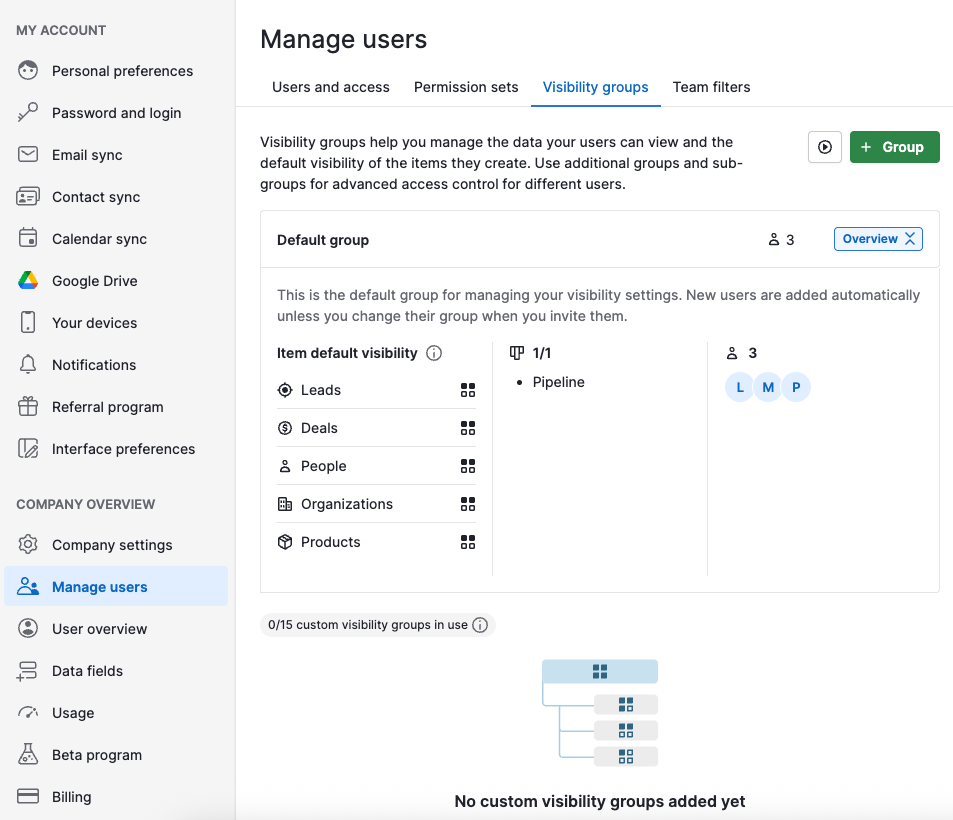953x820 pixels.
Task: Click the user avatar labeled L
Action: [740, 387]
